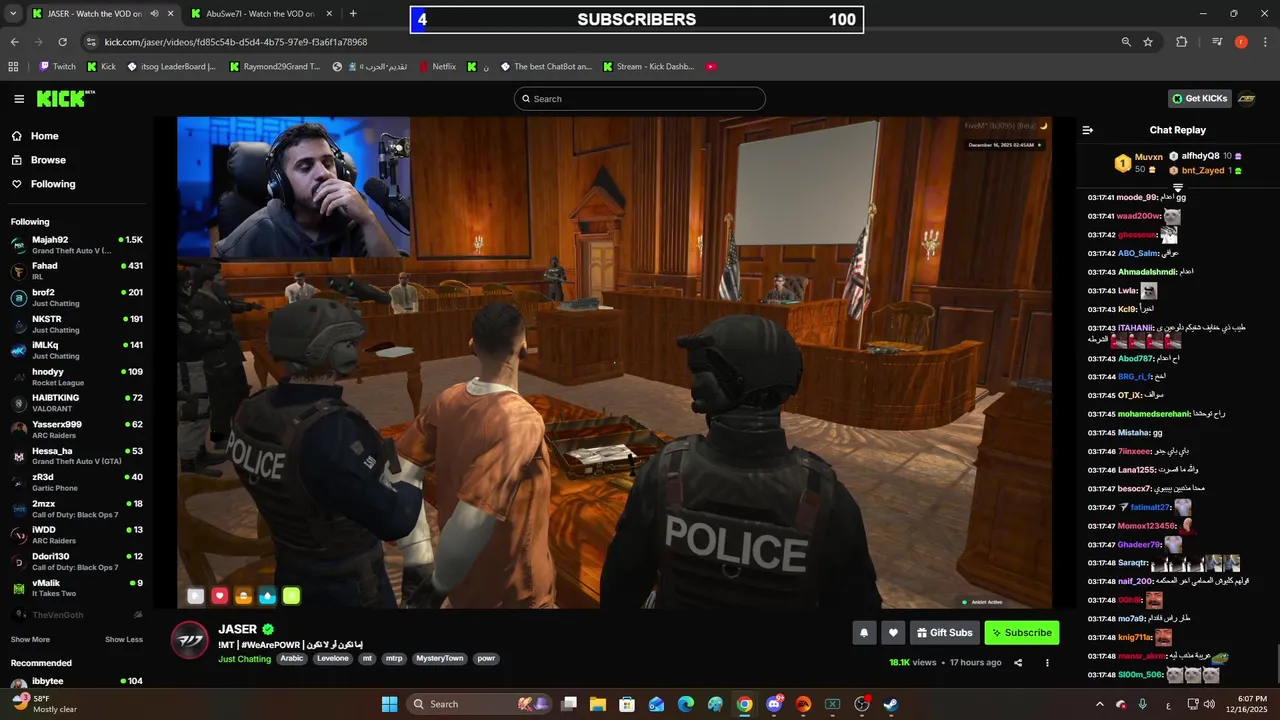Open the tab search dropdown arrow

tap(12, 14)
